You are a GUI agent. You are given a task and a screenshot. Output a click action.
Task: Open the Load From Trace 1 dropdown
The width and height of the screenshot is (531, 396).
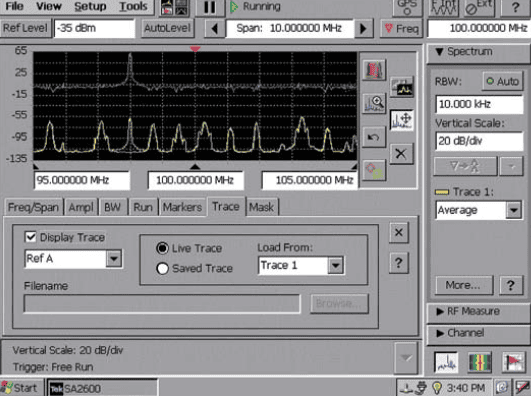(336, 265)
